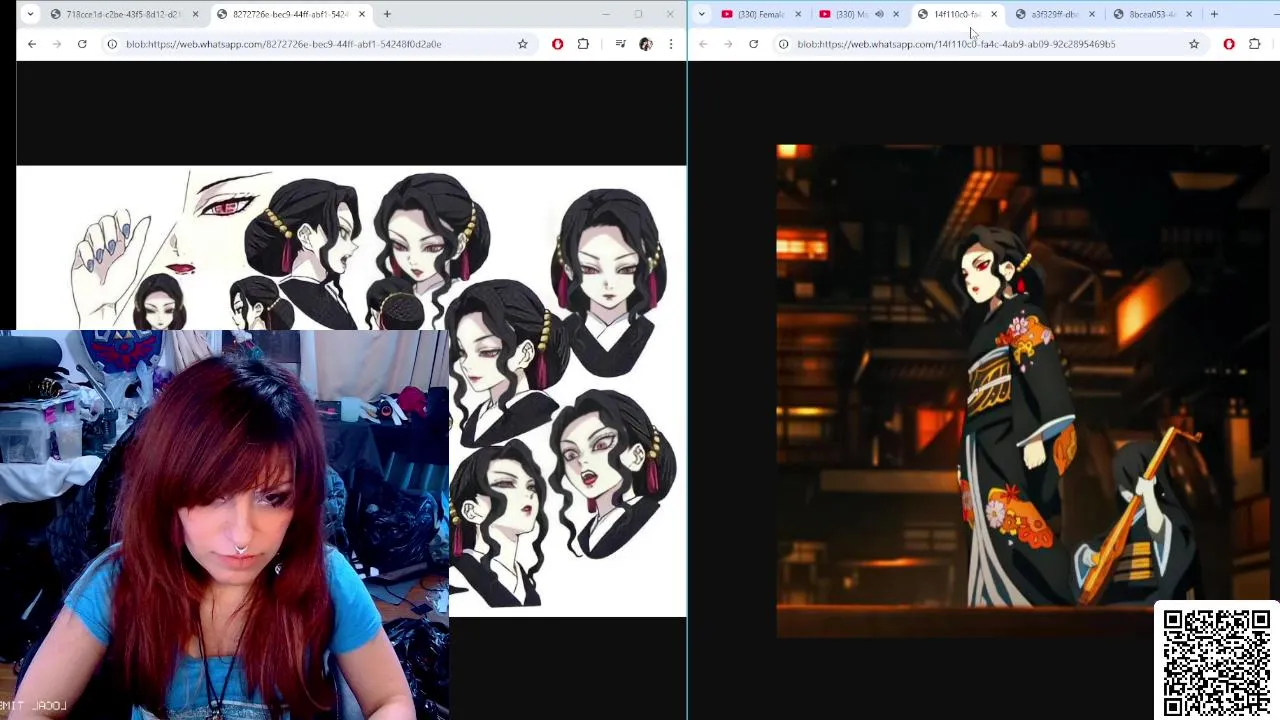This screenshot has width=1280, height=720.
Task: Go forward in the left browser window
Action: (57, 44)
